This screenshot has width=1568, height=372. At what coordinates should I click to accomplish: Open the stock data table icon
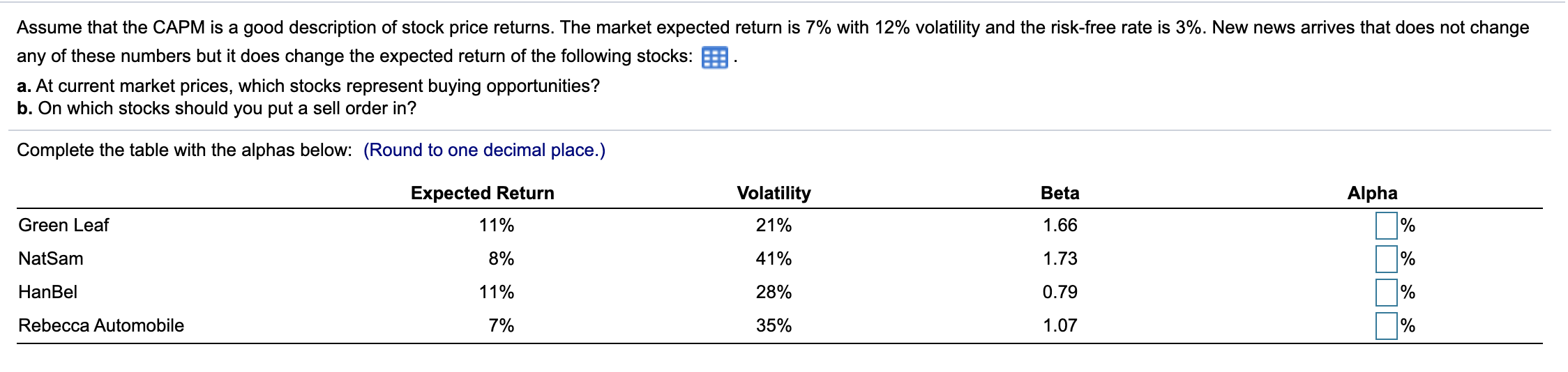(x=714, y=57)
